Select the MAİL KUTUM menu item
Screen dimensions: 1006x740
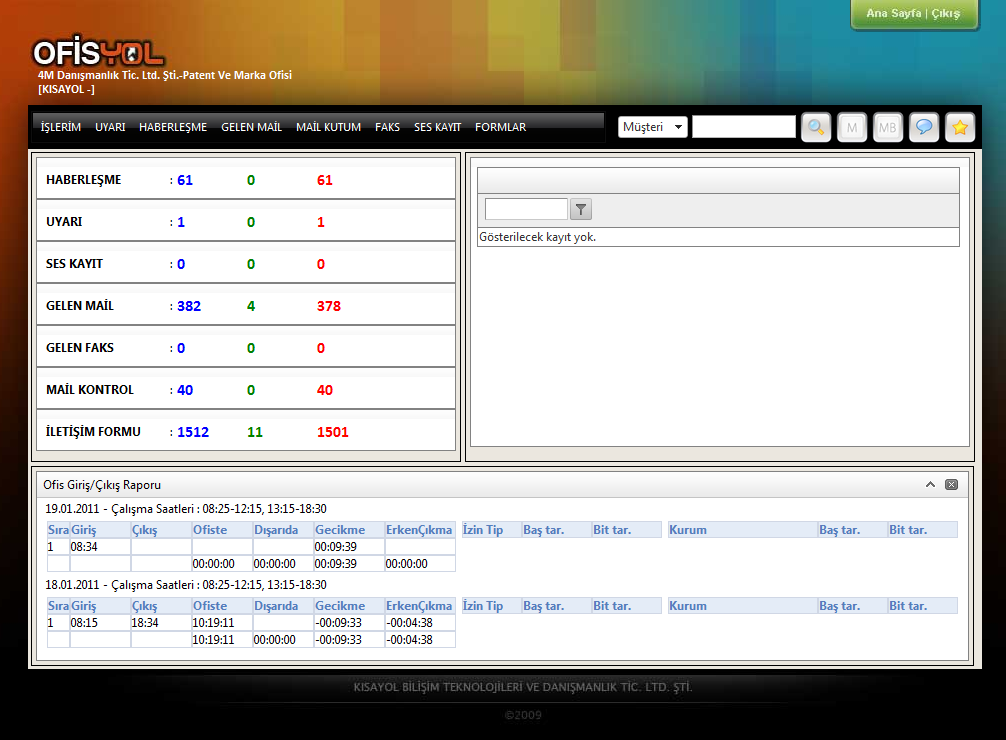328,127
